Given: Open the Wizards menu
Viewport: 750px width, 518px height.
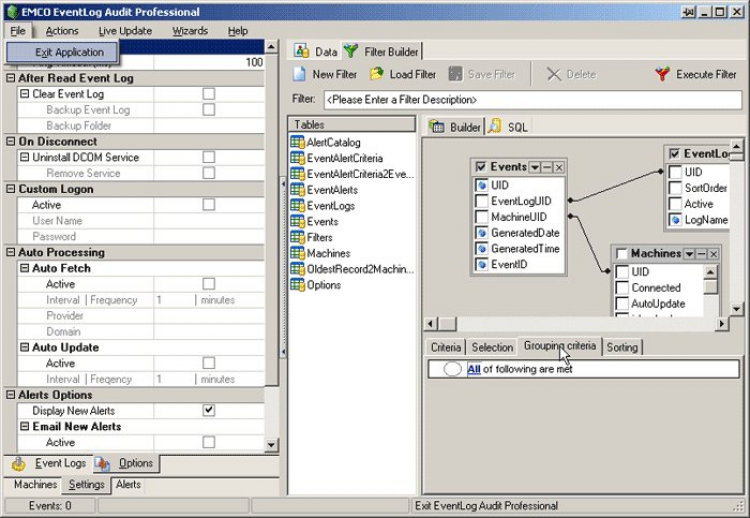Looking at the screenshot, I should point(190,31).
